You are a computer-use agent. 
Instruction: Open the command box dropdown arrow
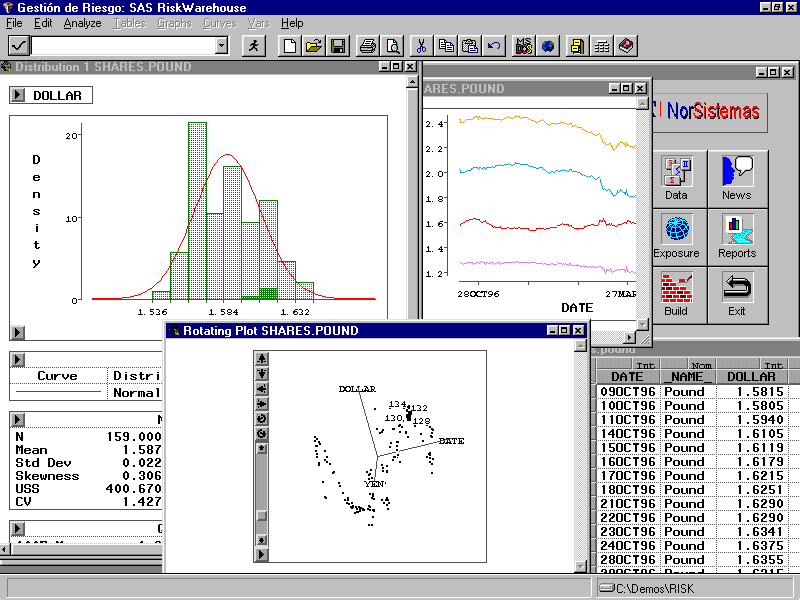pyautogui.click(x=221, y=46)
